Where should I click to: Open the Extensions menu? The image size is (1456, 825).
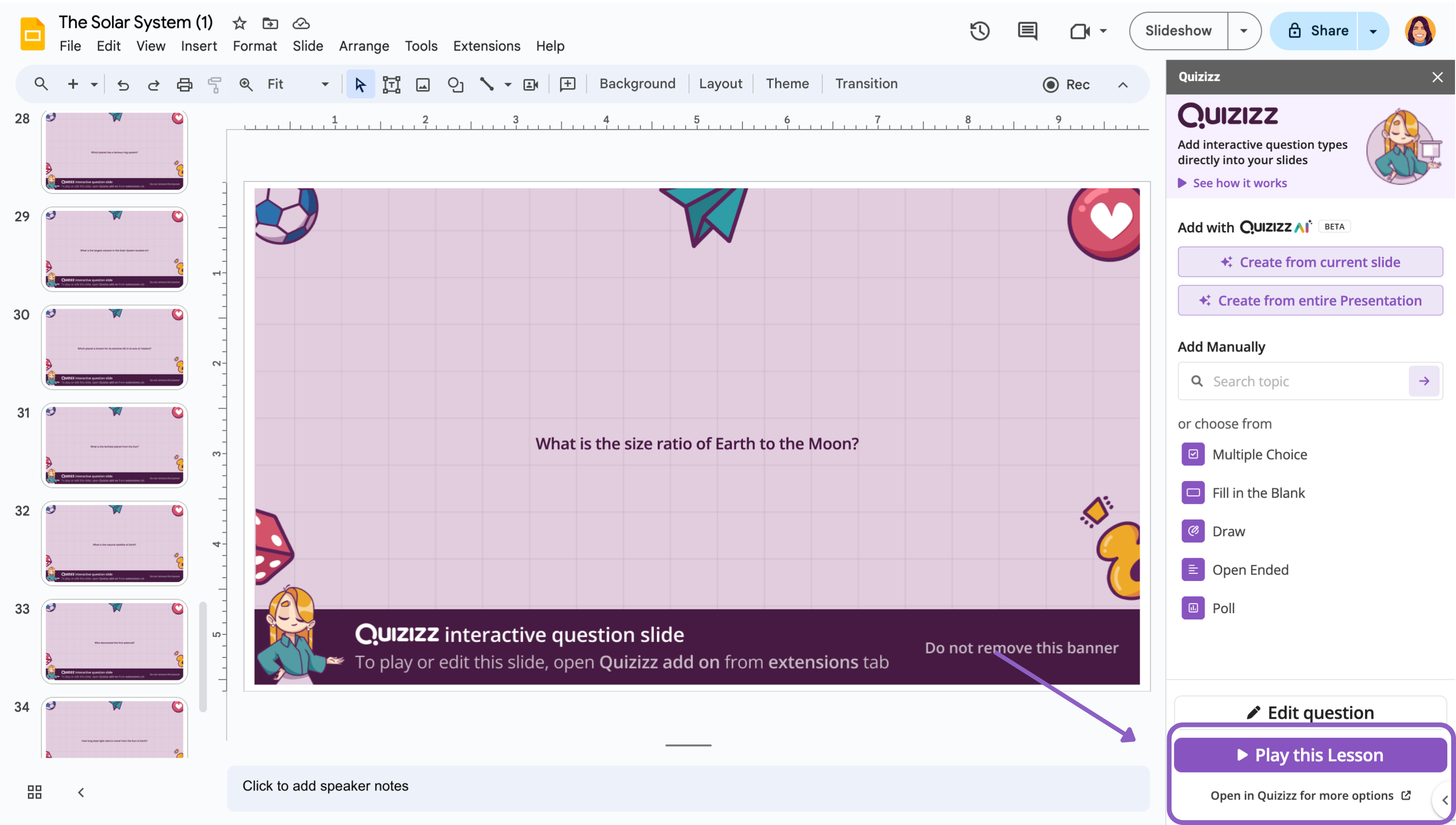coord(486,46)
